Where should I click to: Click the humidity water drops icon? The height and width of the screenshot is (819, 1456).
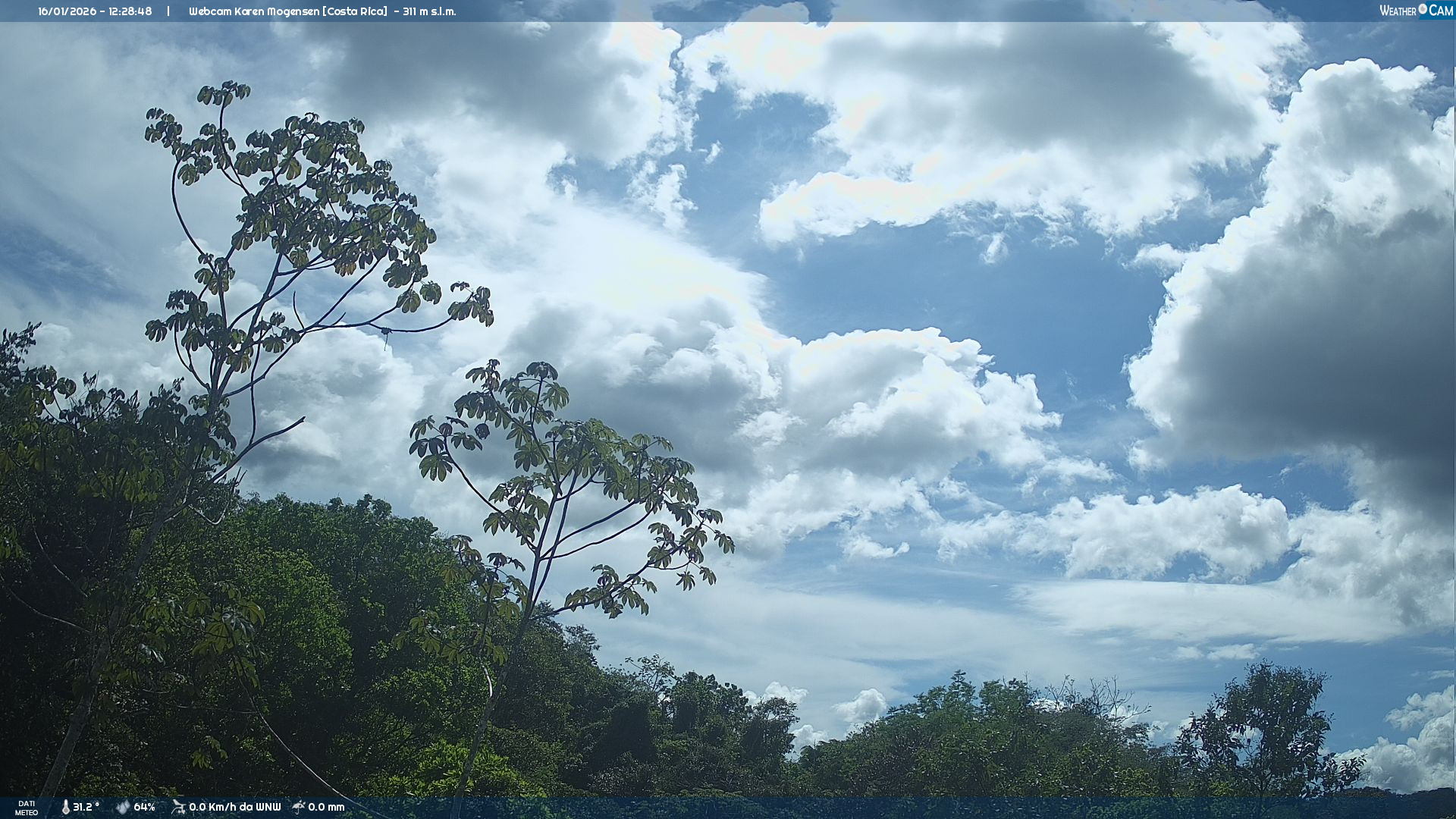pyautogui.click(x=122, y=807)
